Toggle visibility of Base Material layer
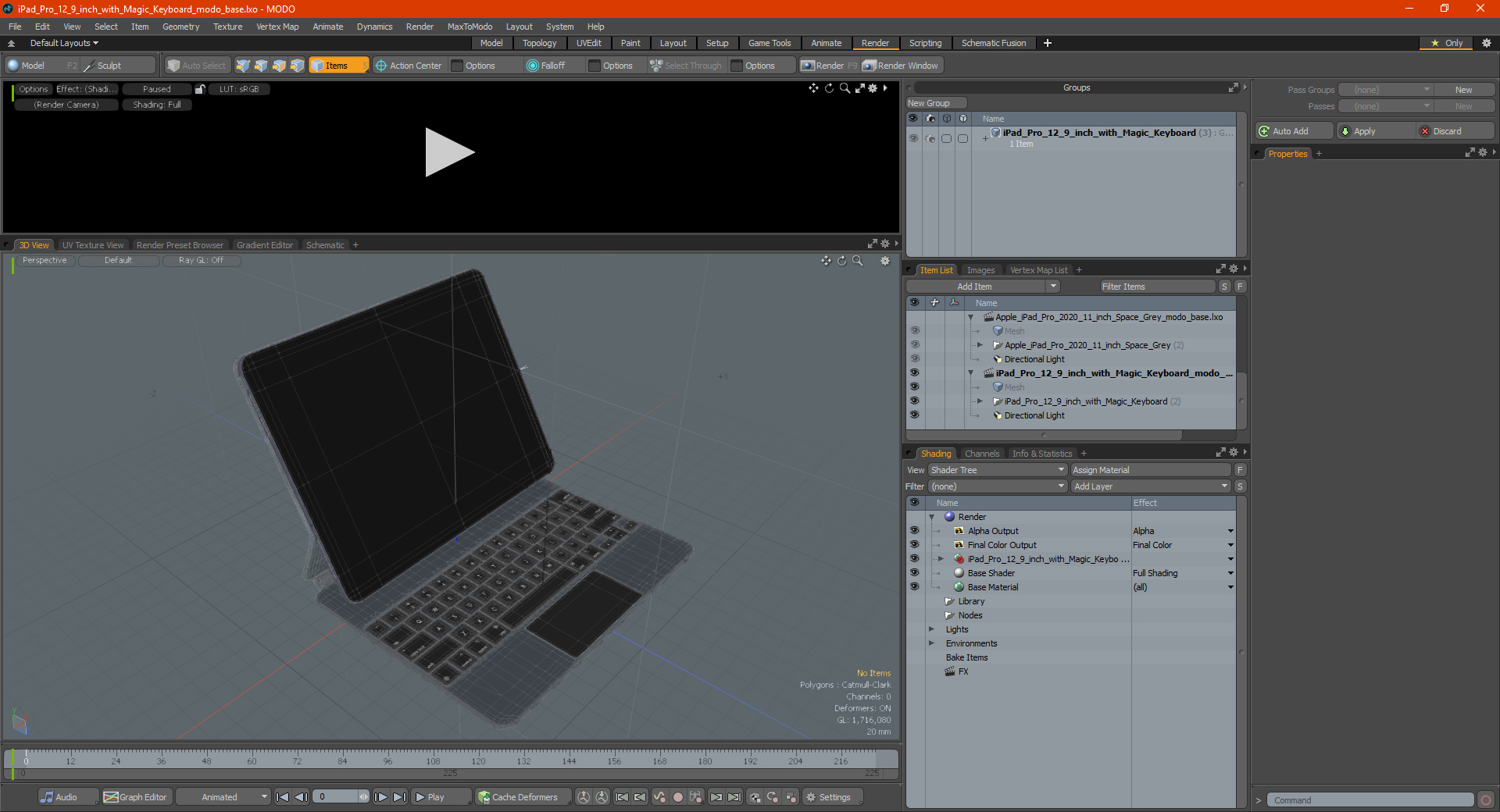Image resolution: width=1500 pixels, height=812 pixels. [x=915, y=586]
